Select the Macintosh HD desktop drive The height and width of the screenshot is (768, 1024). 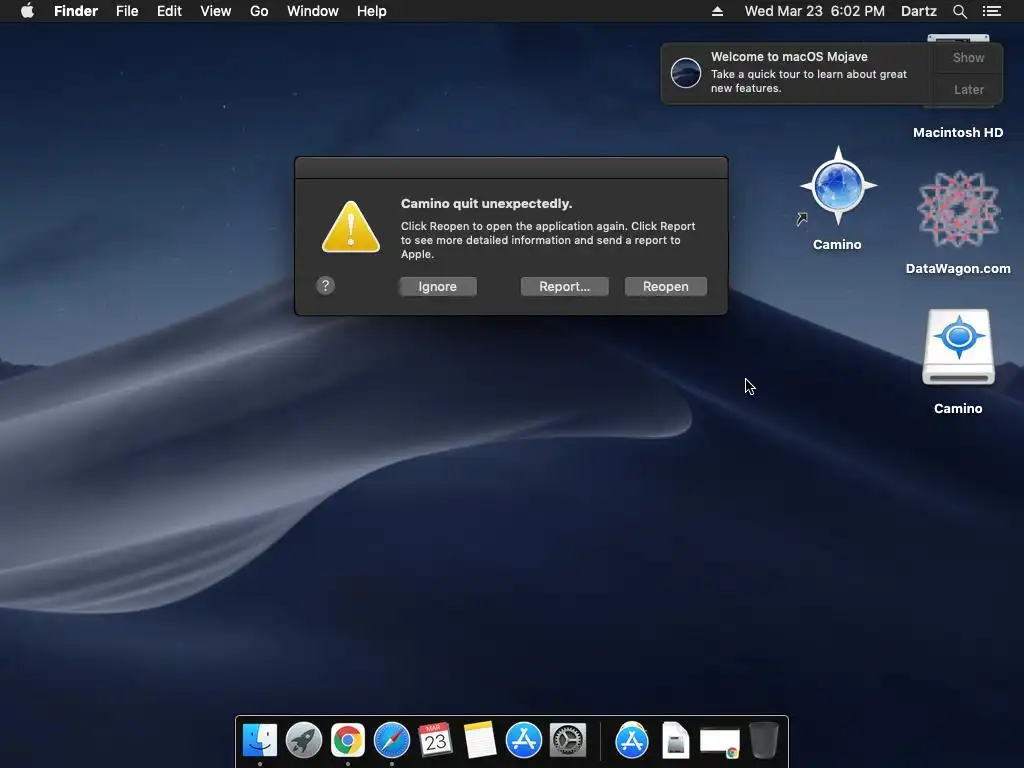click(x=958, y=133)
